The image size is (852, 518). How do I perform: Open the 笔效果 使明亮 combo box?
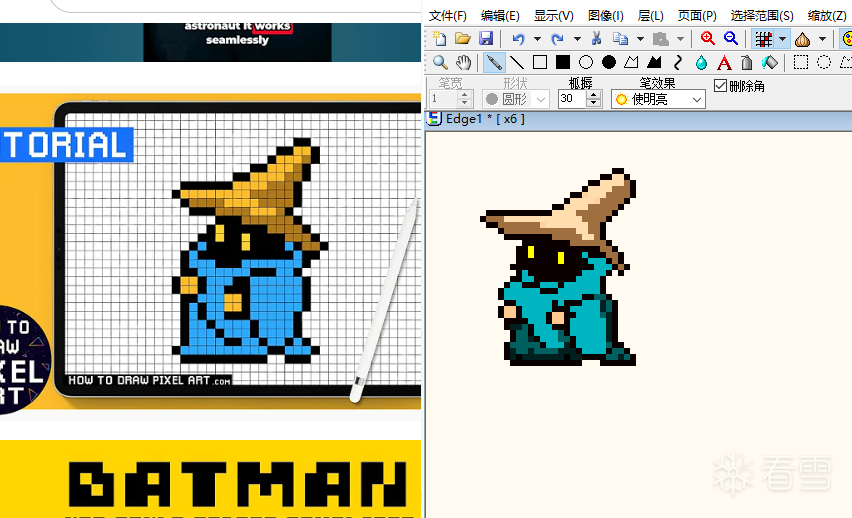point(658,99)
